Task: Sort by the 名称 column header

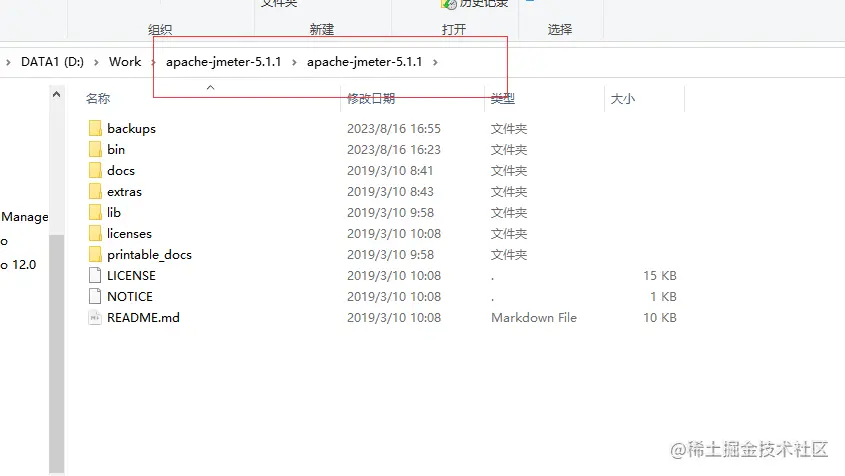Action: click(98, 99)
